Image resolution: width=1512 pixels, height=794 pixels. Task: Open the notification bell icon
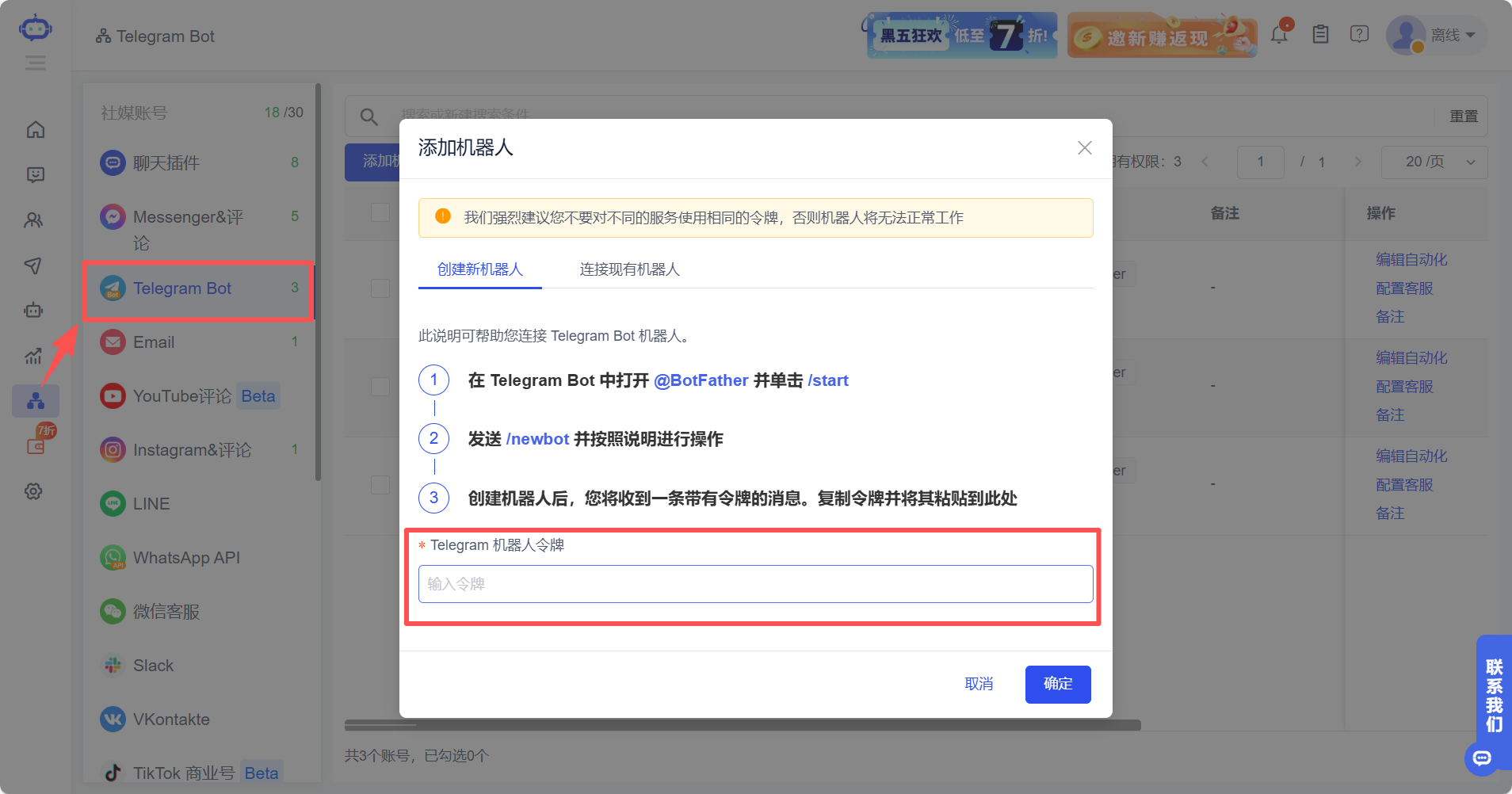(1280, 33)
